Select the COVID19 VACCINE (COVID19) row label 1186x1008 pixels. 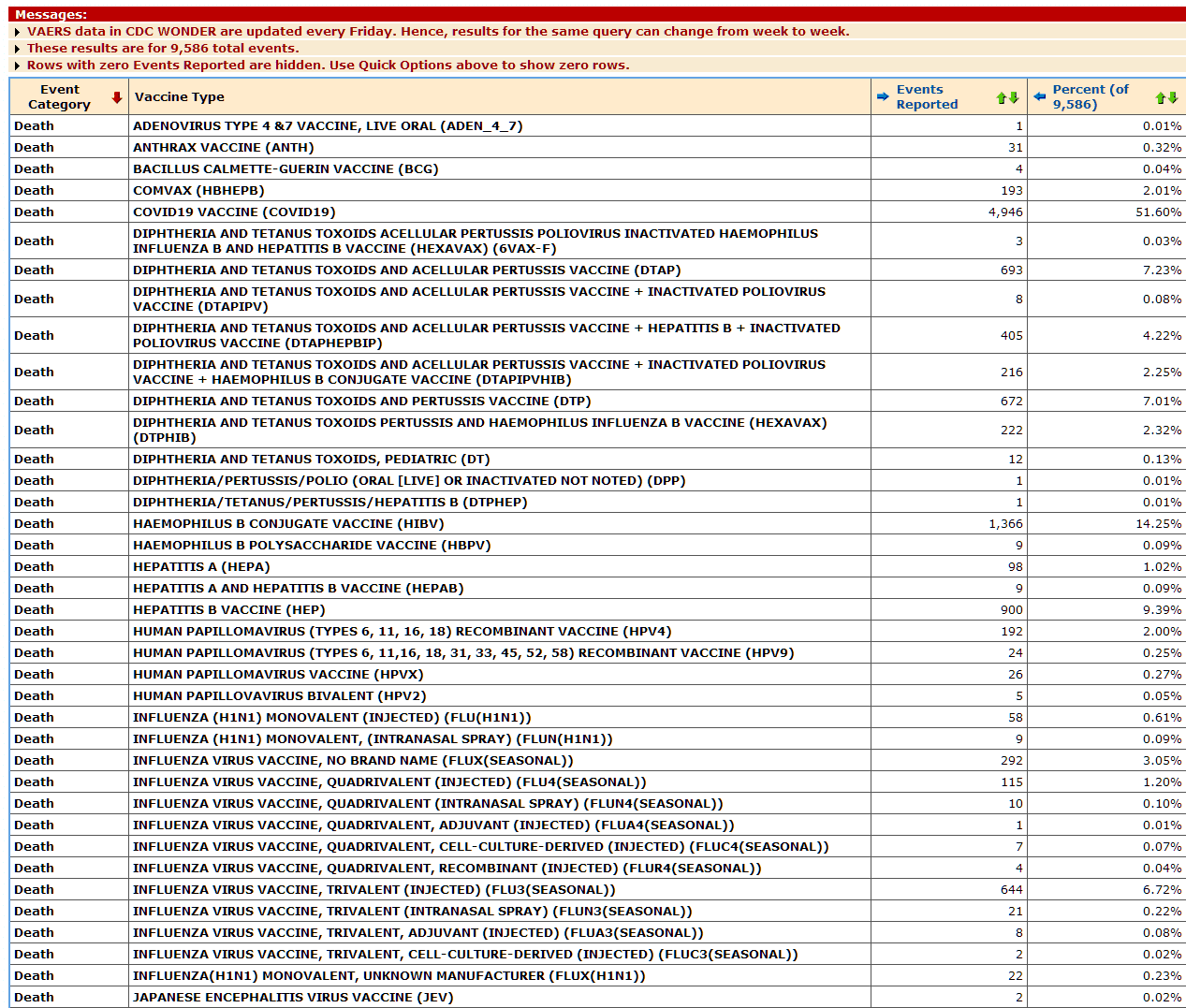(234, 212)
